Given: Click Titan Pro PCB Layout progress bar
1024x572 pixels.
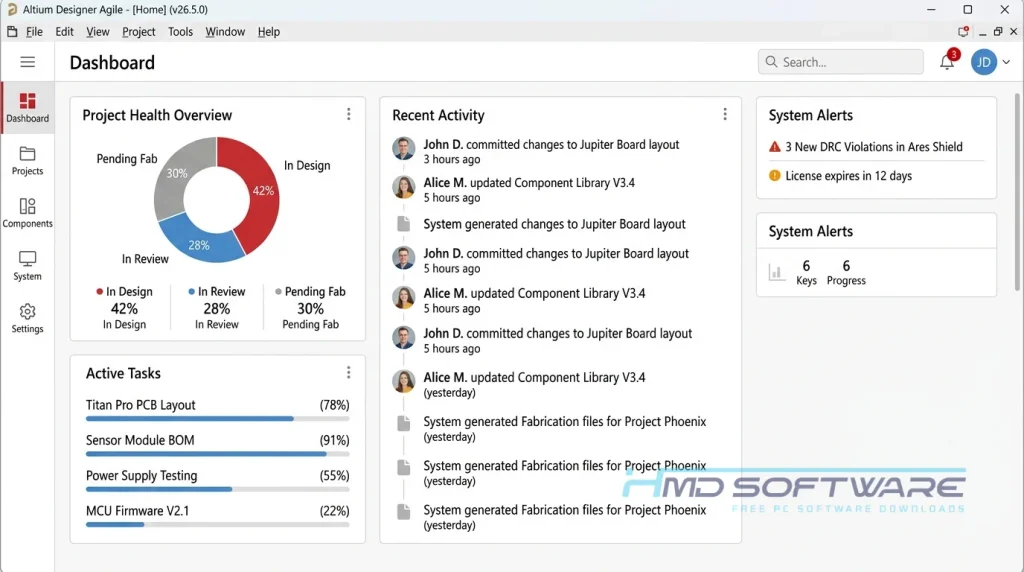Looking at the screenshot, I should point(217,419).
